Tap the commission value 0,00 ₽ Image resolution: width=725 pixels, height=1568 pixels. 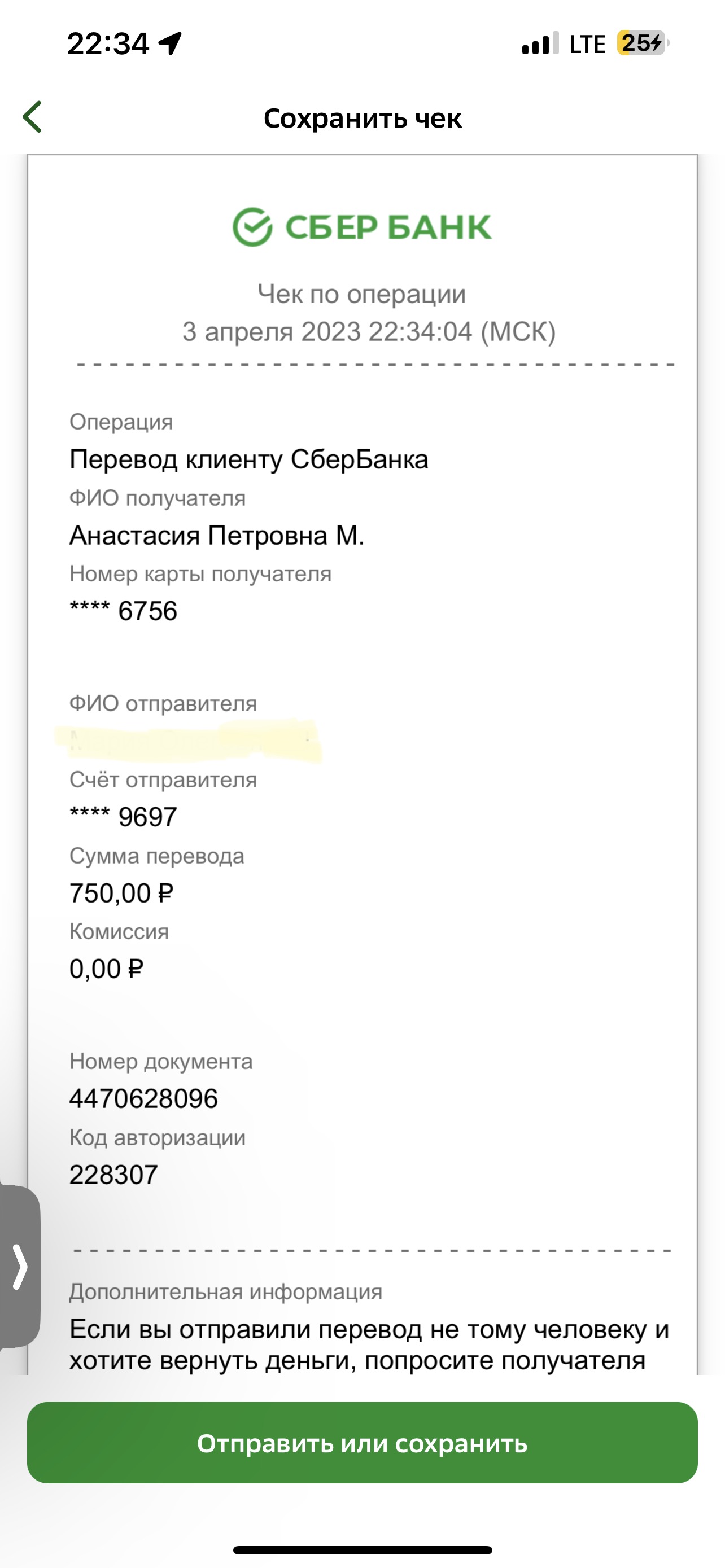click(x=107, y=969)
